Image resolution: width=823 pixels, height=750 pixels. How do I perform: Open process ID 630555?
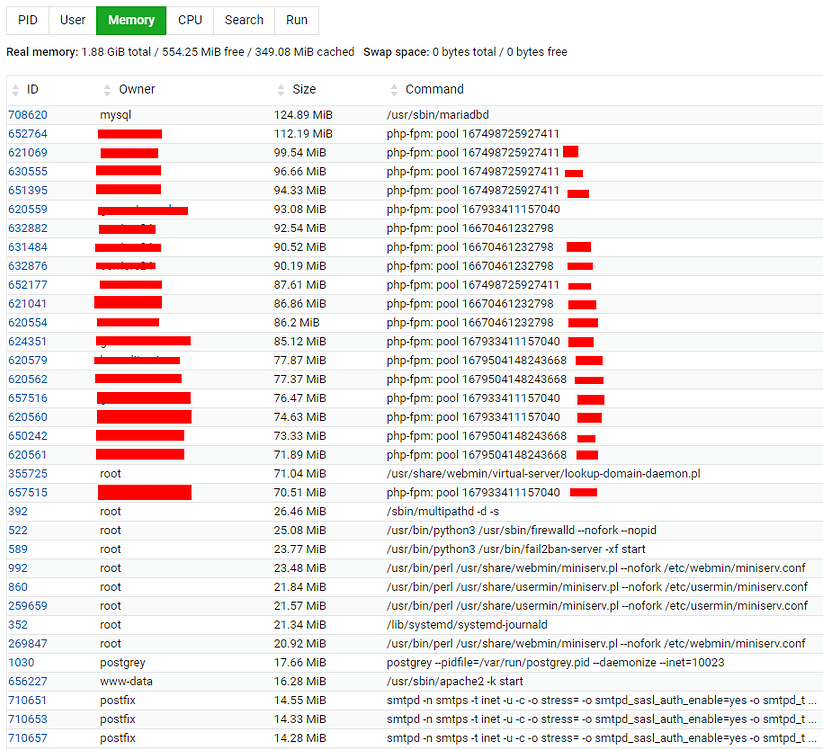[28, 172]
